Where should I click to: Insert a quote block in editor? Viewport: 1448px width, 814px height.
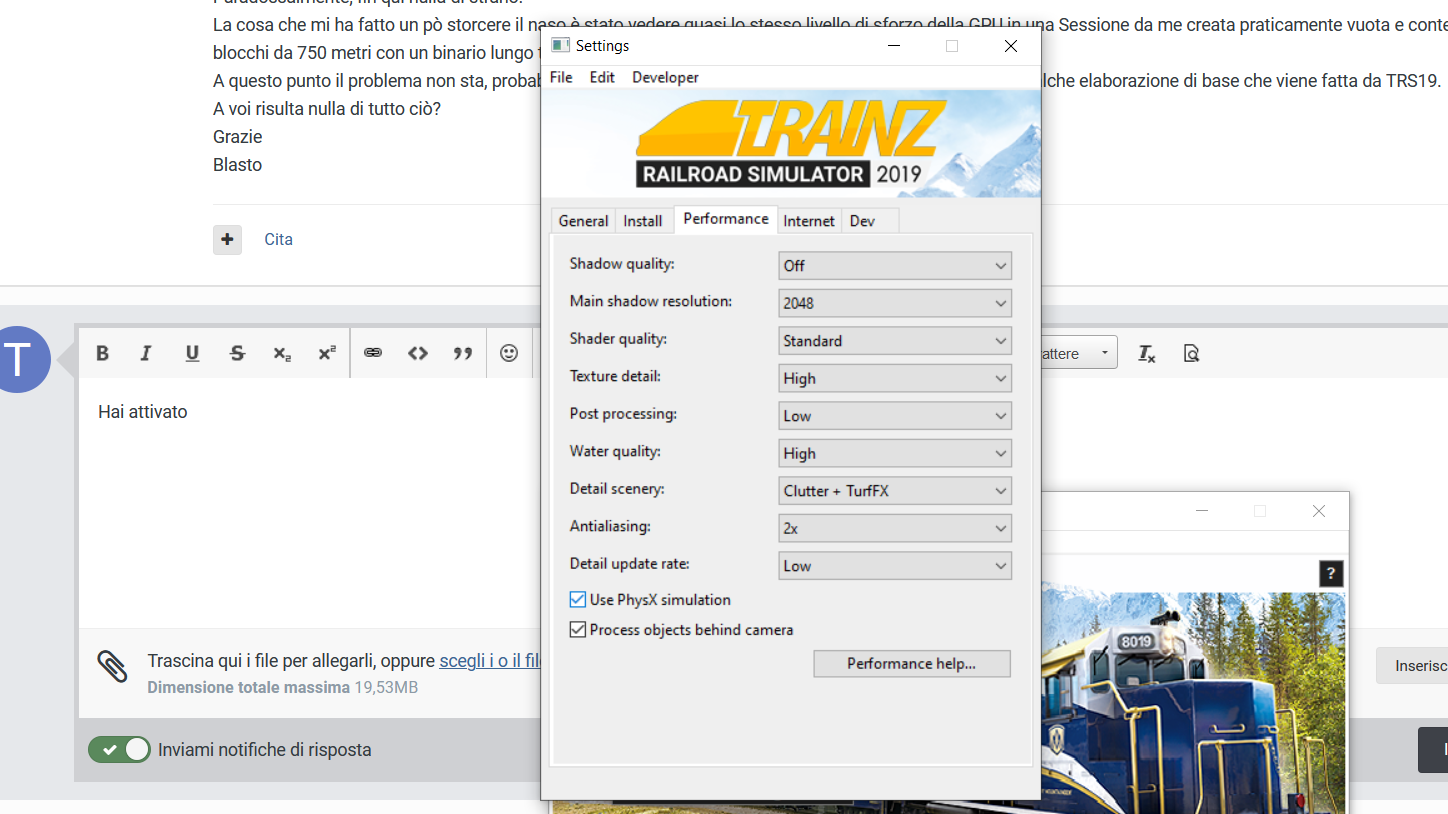click(463, 353)
